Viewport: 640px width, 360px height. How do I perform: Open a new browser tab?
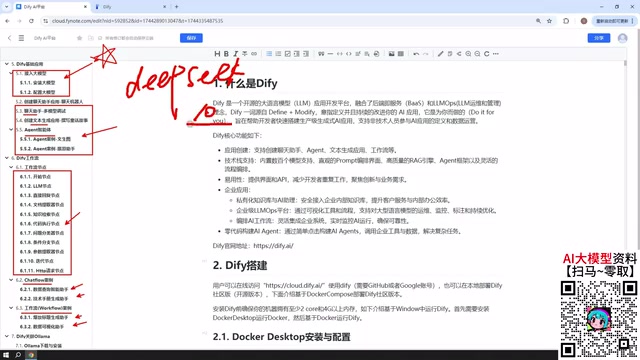coord(176,7)
